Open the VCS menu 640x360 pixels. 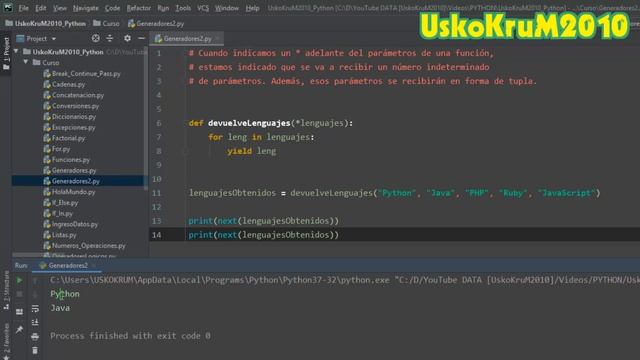(x=203, y=8)
